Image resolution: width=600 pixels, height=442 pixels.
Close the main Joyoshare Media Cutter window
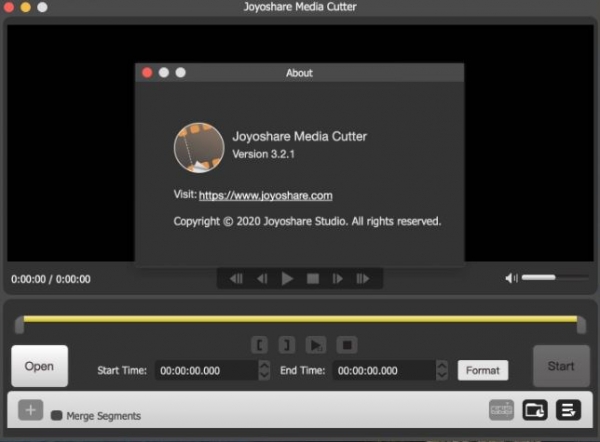pyautogui.click(x=9, y=7)
